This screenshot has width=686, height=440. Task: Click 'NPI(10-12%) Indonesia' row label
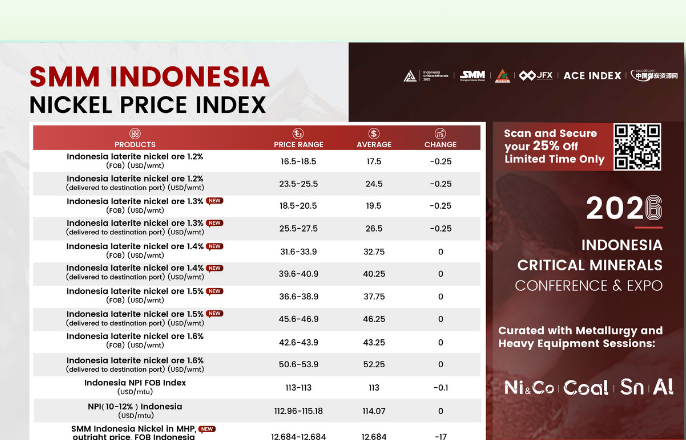coord(135,411)
